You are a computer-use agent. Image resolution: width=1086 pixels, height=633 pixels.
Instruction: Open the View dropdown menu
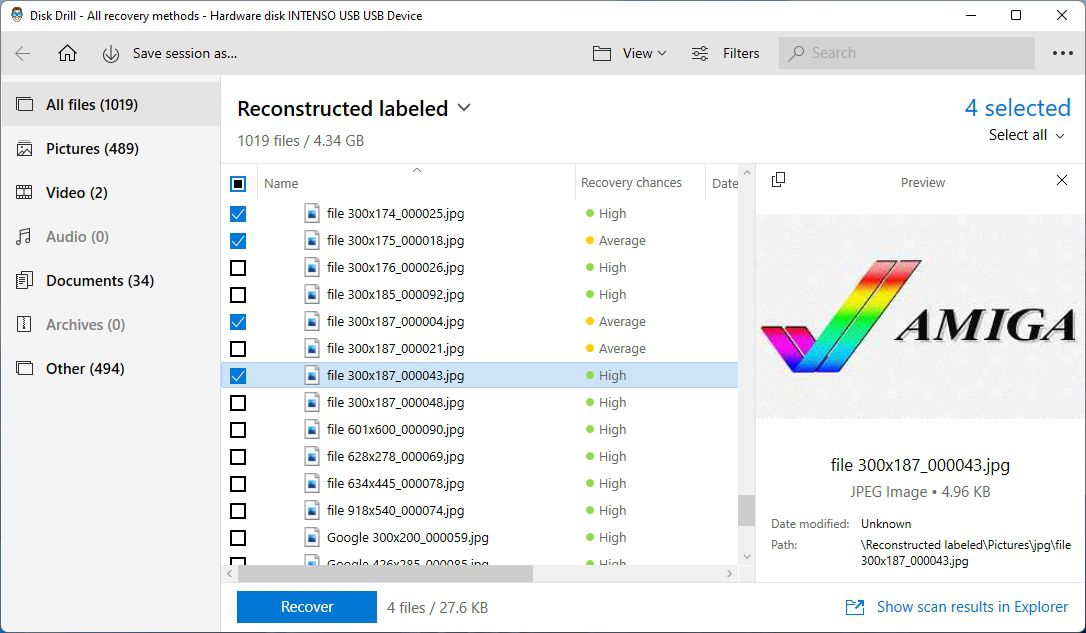[x=644, y=53]
